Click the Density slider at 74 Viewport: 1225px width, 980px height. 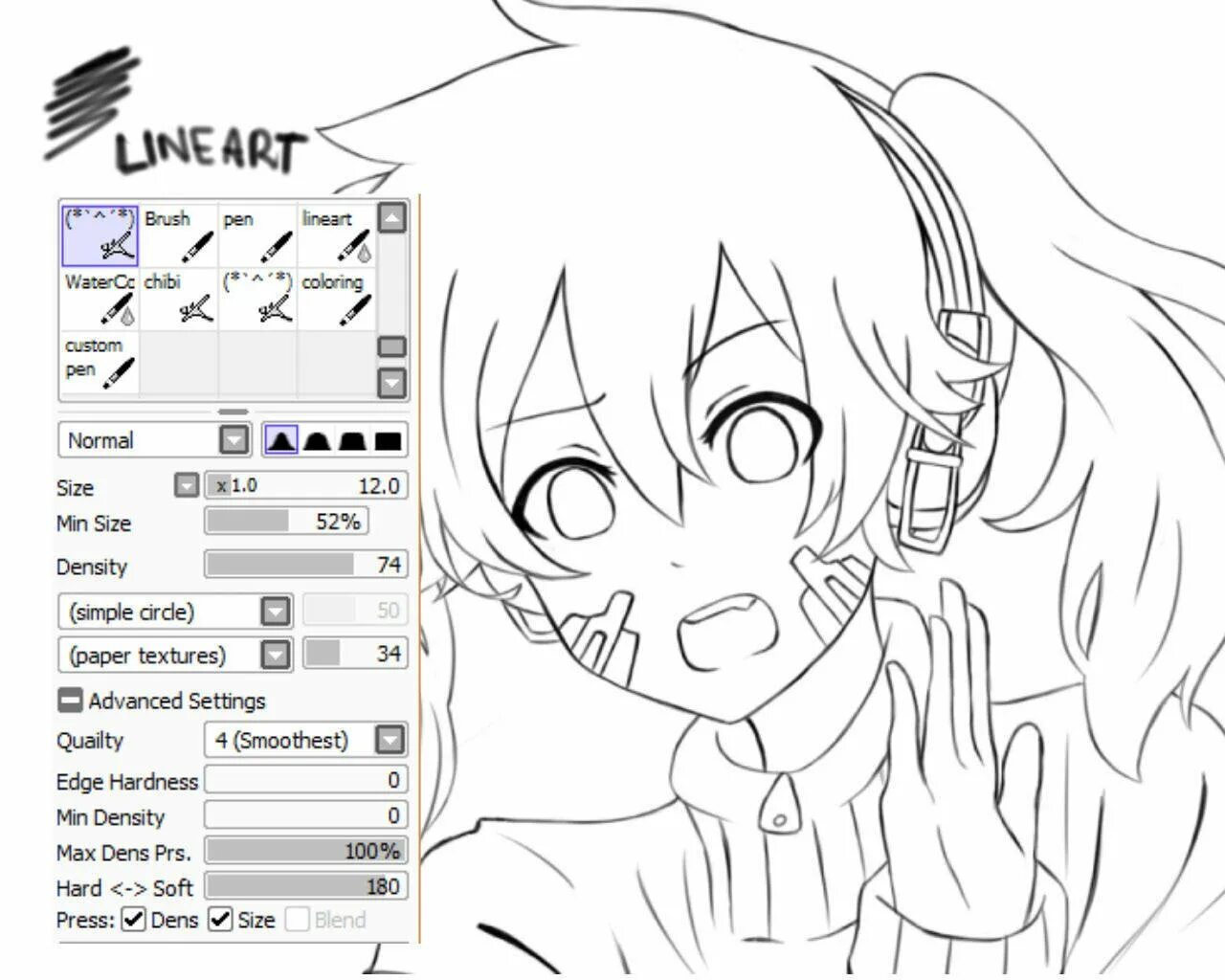pos(306,565)
